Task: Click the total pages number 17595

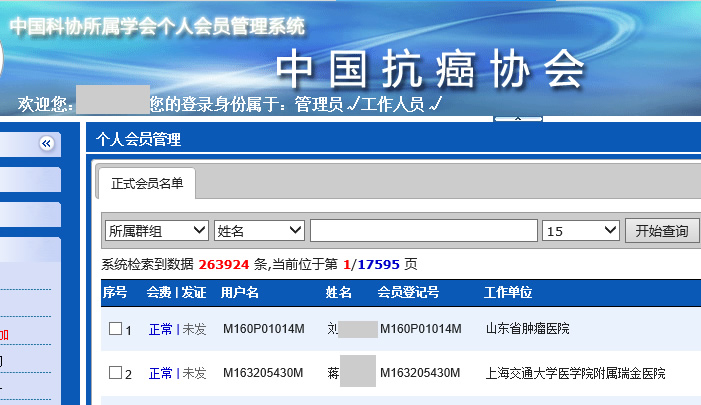Action: coord(378,265)
